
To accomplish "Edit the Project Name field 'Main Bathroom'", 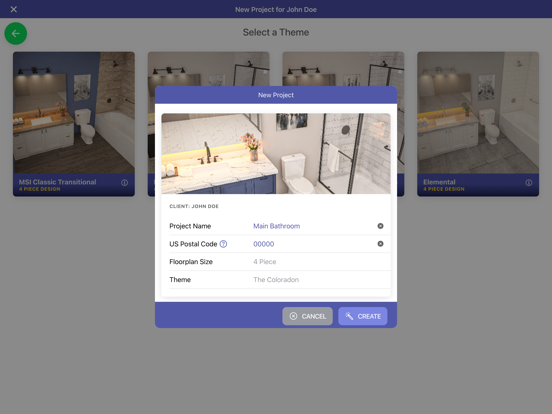I will click(277, 226).
